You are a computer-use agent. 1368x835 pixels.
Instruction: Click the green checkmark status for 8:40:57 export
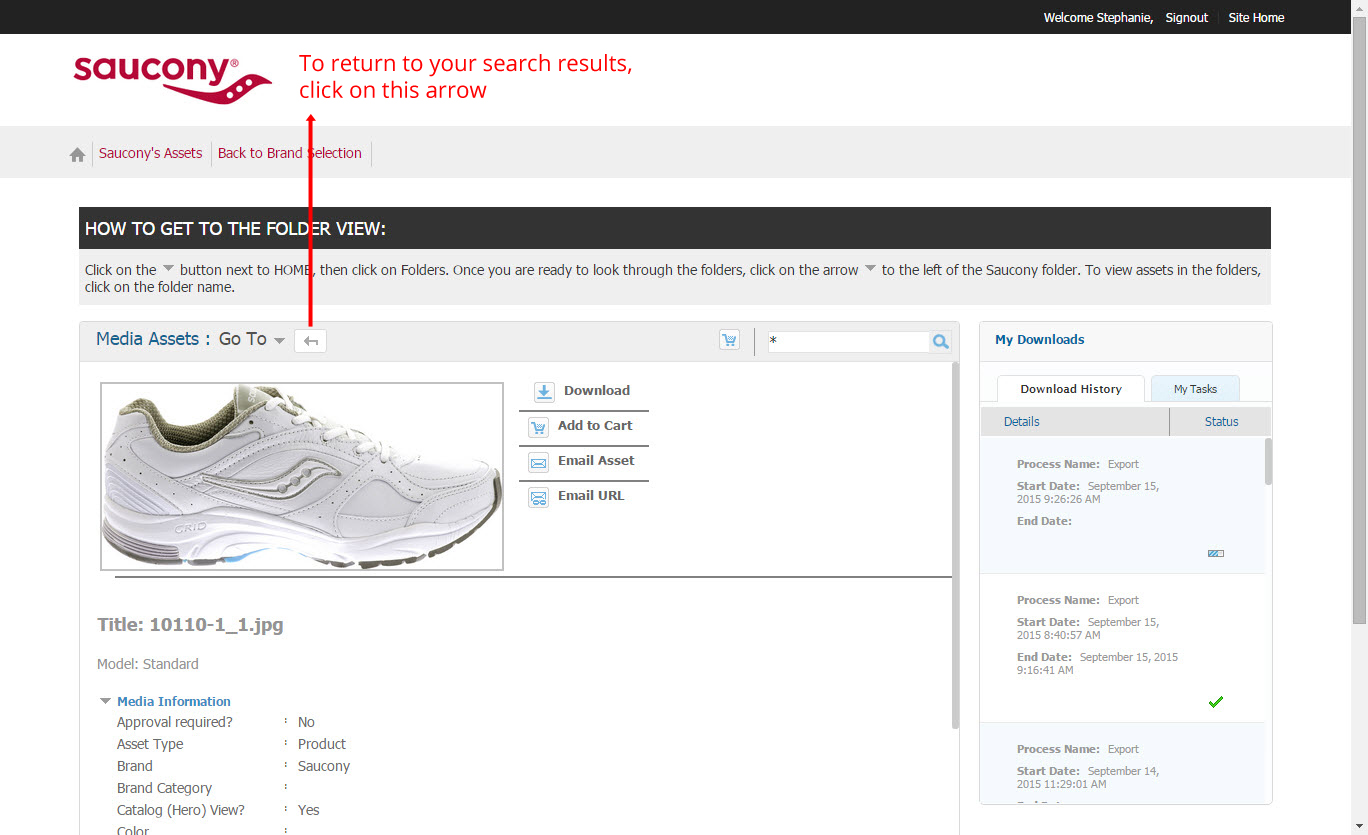click(1216, 702)
